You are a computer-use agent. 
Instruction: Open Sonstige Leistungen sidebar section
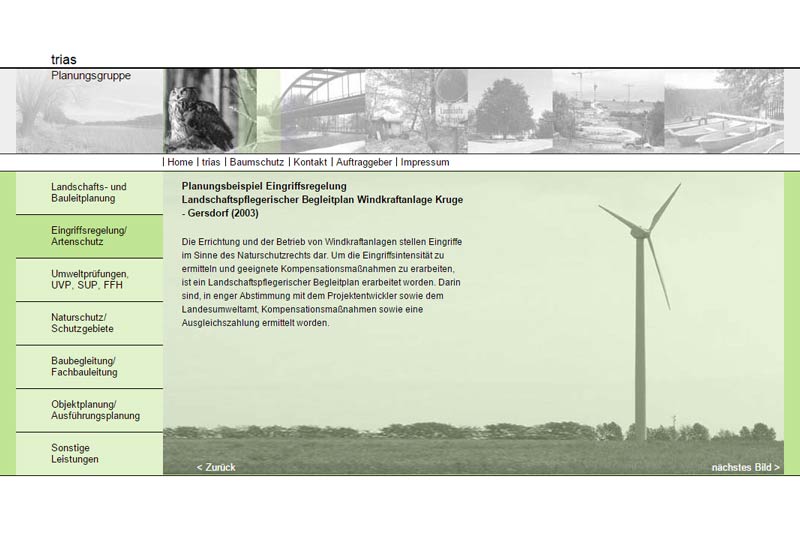click(89, 453)
